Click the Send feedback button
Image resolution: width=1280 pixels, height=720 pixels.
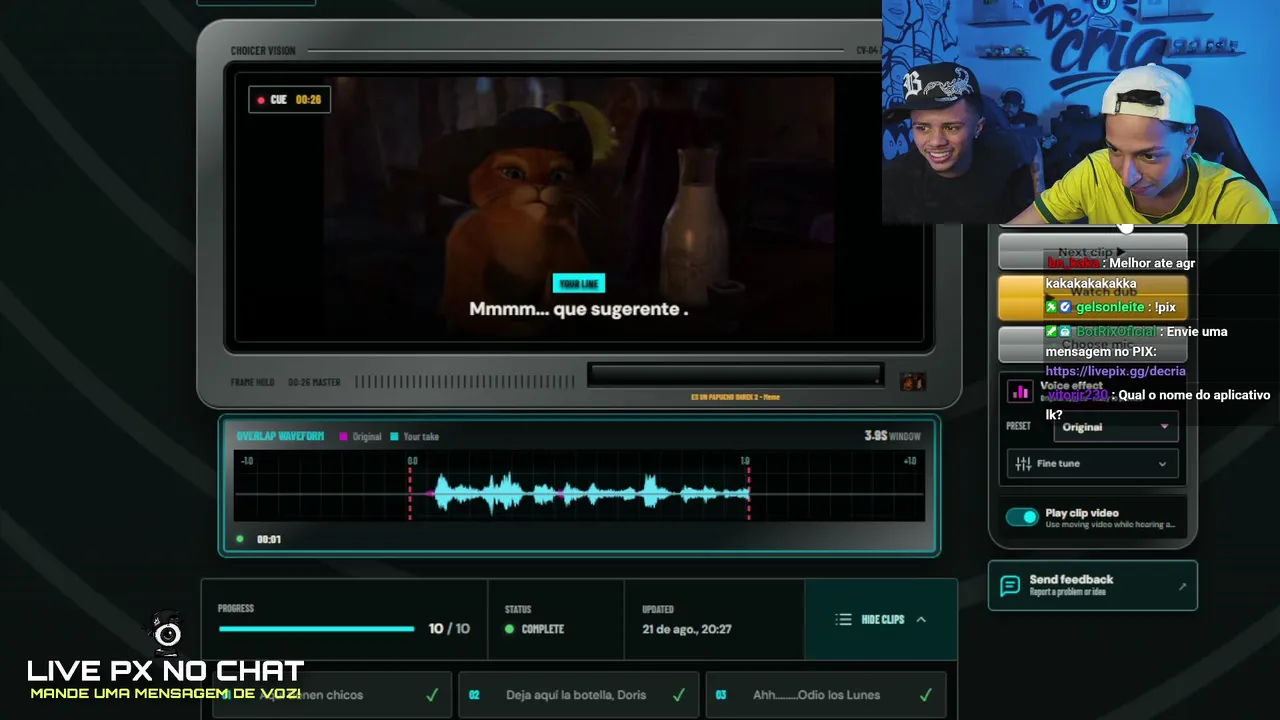click(x=1093, y=585)
